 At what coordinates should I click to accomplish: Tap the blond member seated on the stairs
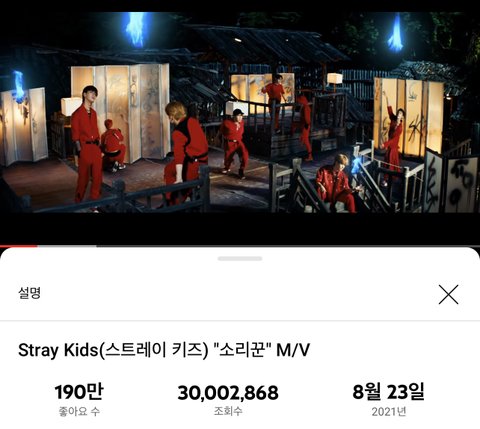(x=337, y=183)
